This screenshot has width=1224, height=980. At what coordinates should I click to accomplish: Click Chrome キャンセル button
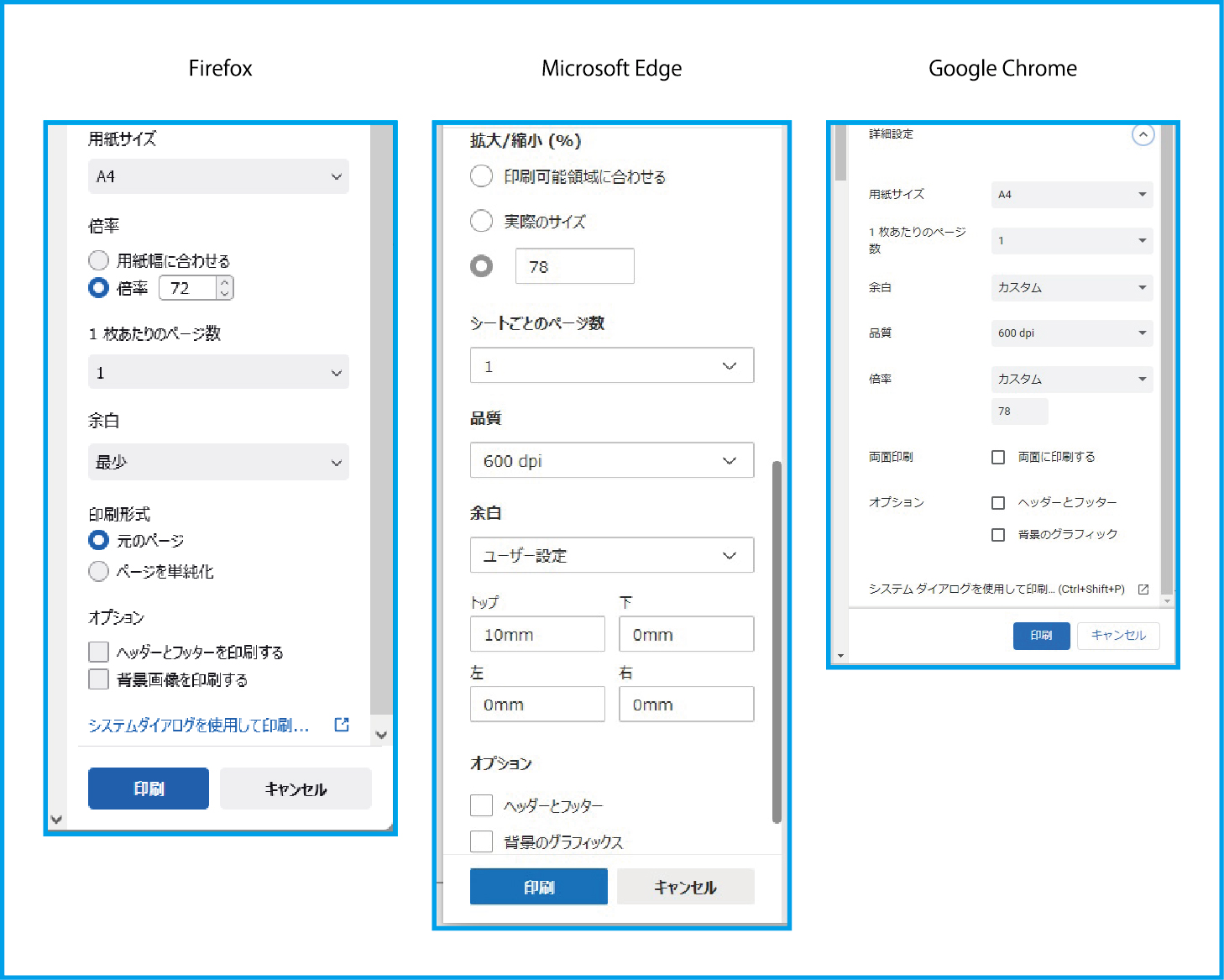[1118, 636]
